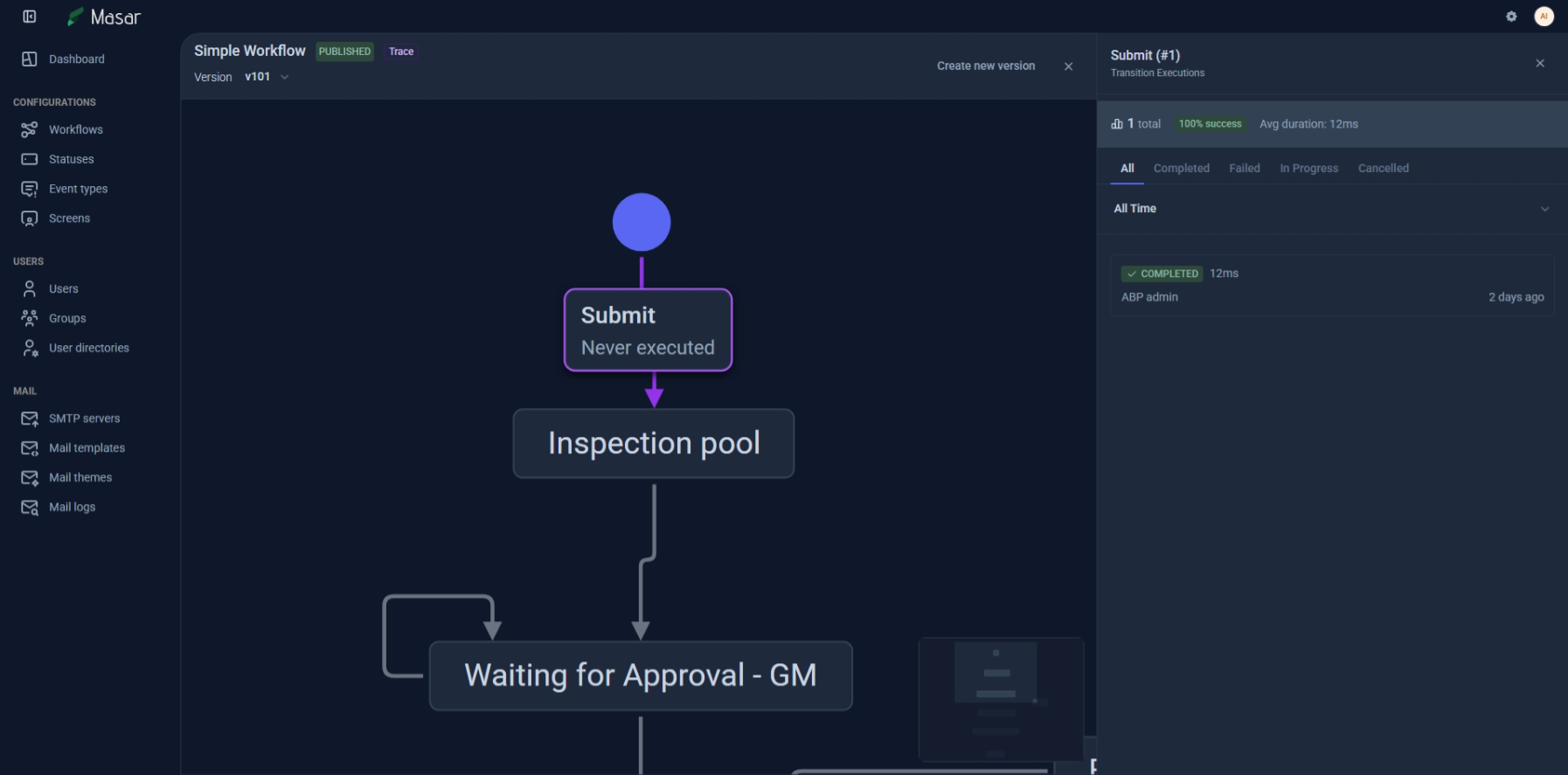1568x775 pixels.
Task: Open the Dashboard icon in sidebar
Action: pyautogui.click(x=30, y=59)
